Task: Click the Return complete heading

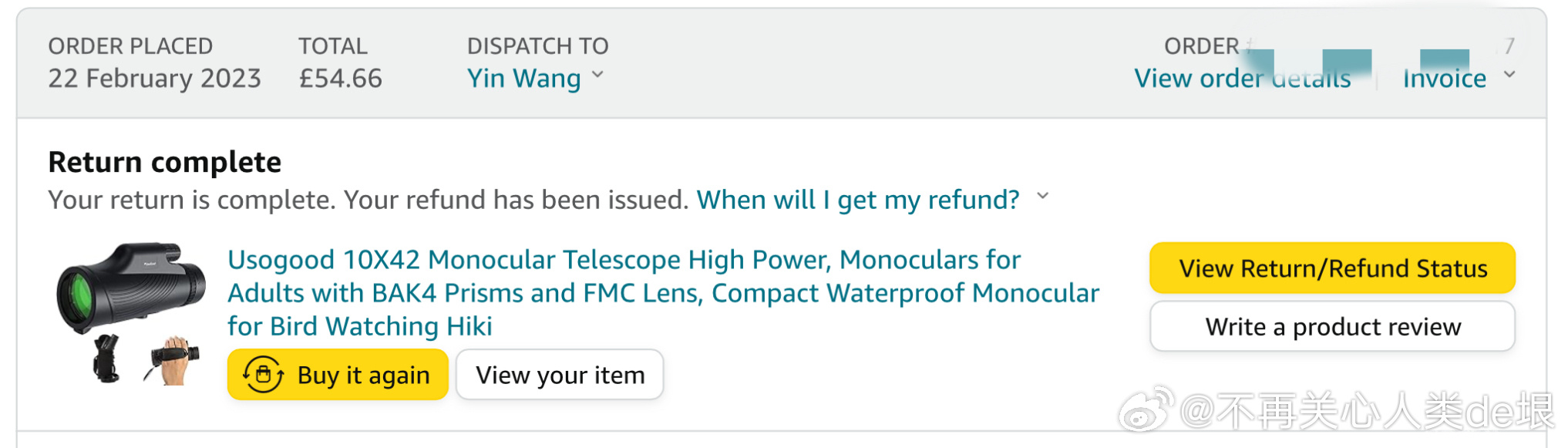Action: pyautogui.click(x=164, y=163)
